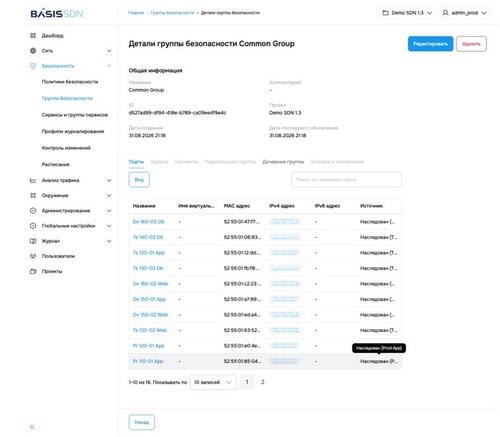
Task: Click Наследован source in Pr 110-01 App row
Action: pyautogui.click(x=379, y=361)
